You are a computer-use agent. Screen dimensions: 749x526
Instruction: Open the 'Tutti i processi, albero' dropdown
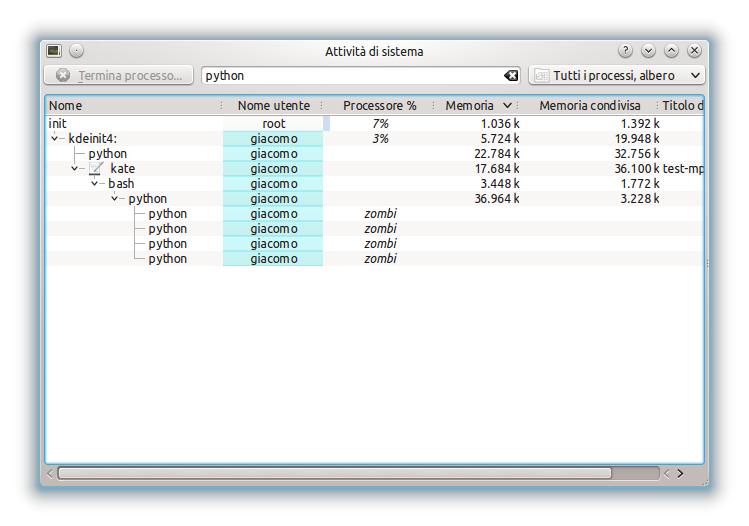(x=616, y=76)
